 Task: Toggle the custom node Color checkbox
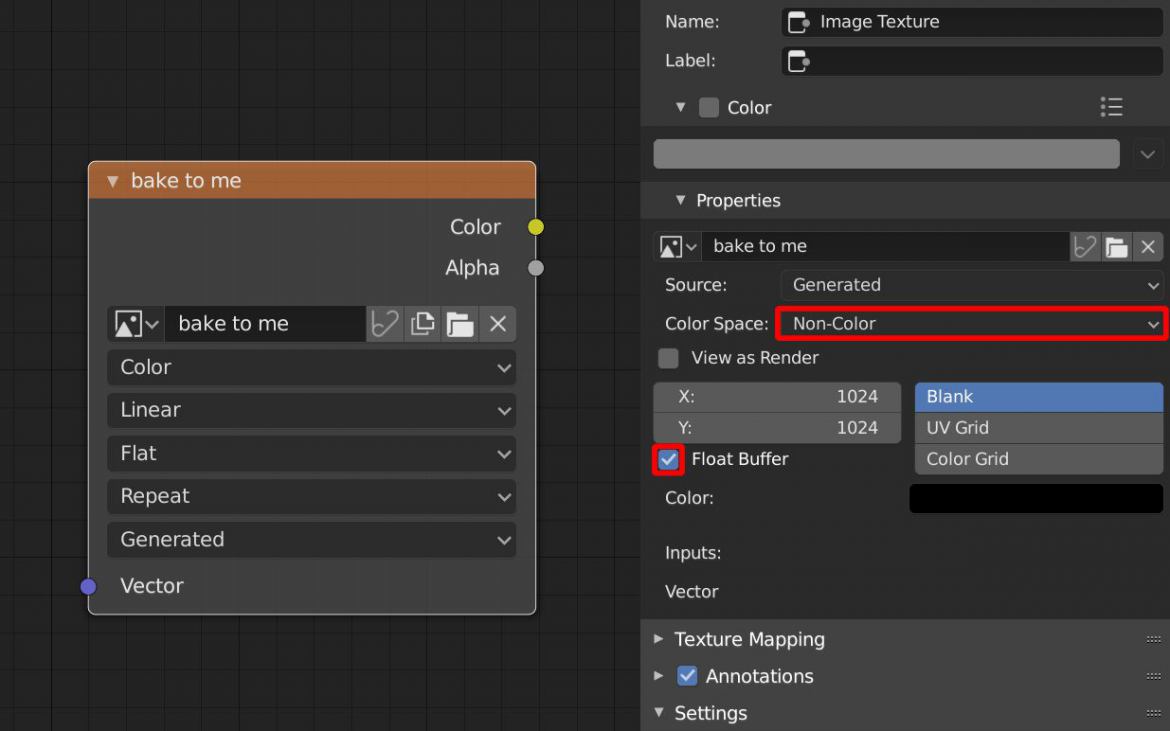[709, 108]
